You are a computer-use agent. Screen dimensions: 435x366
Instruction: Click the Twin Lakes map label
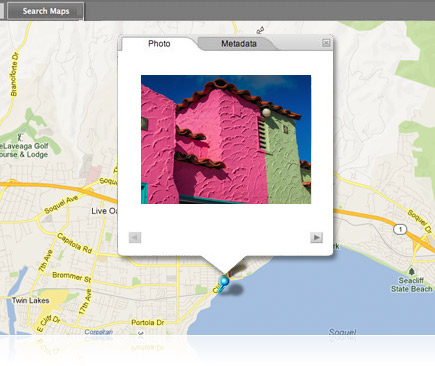click(x=30, y=300)
